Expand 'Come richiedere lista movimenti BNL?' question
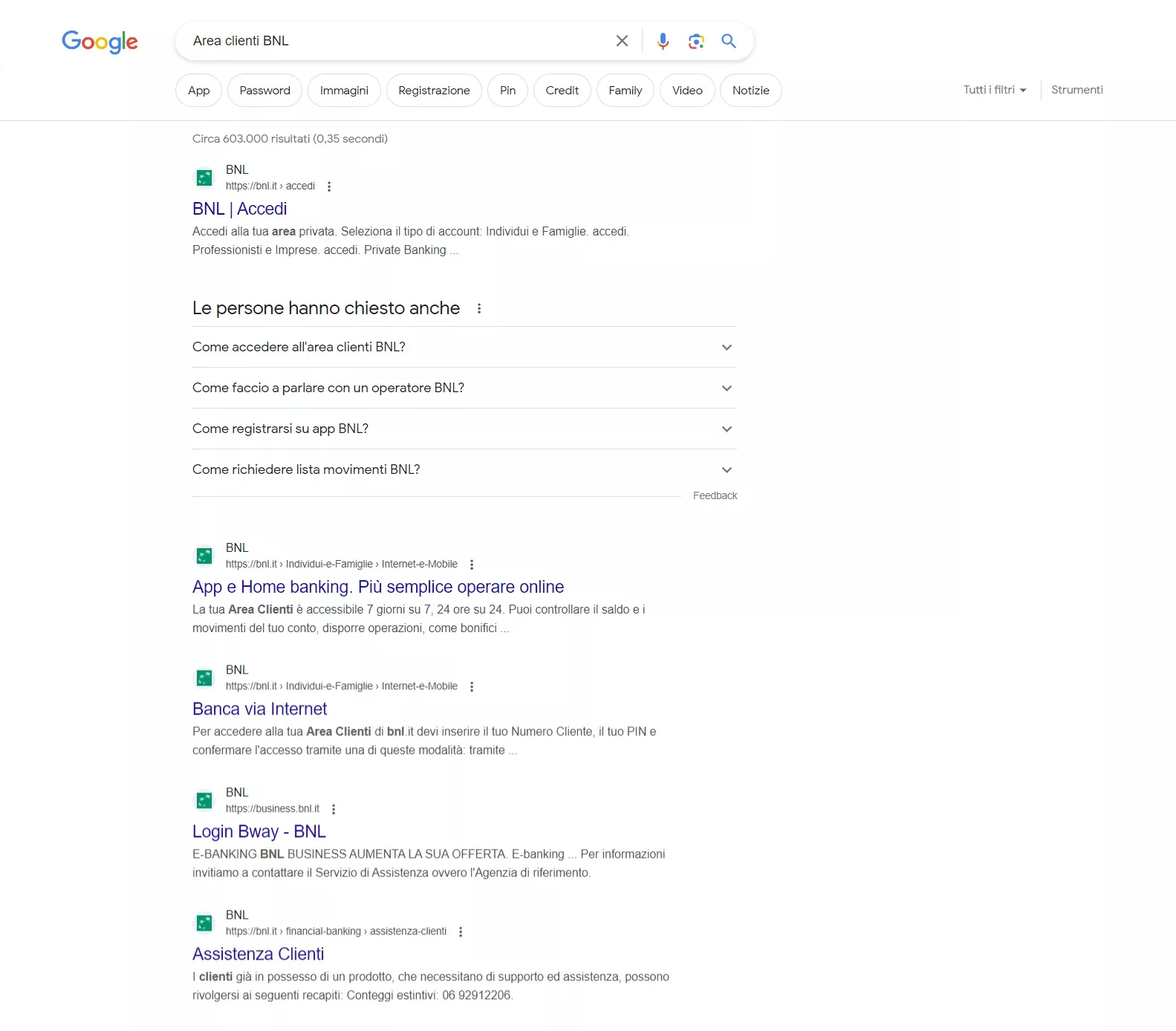 point(464,469)
